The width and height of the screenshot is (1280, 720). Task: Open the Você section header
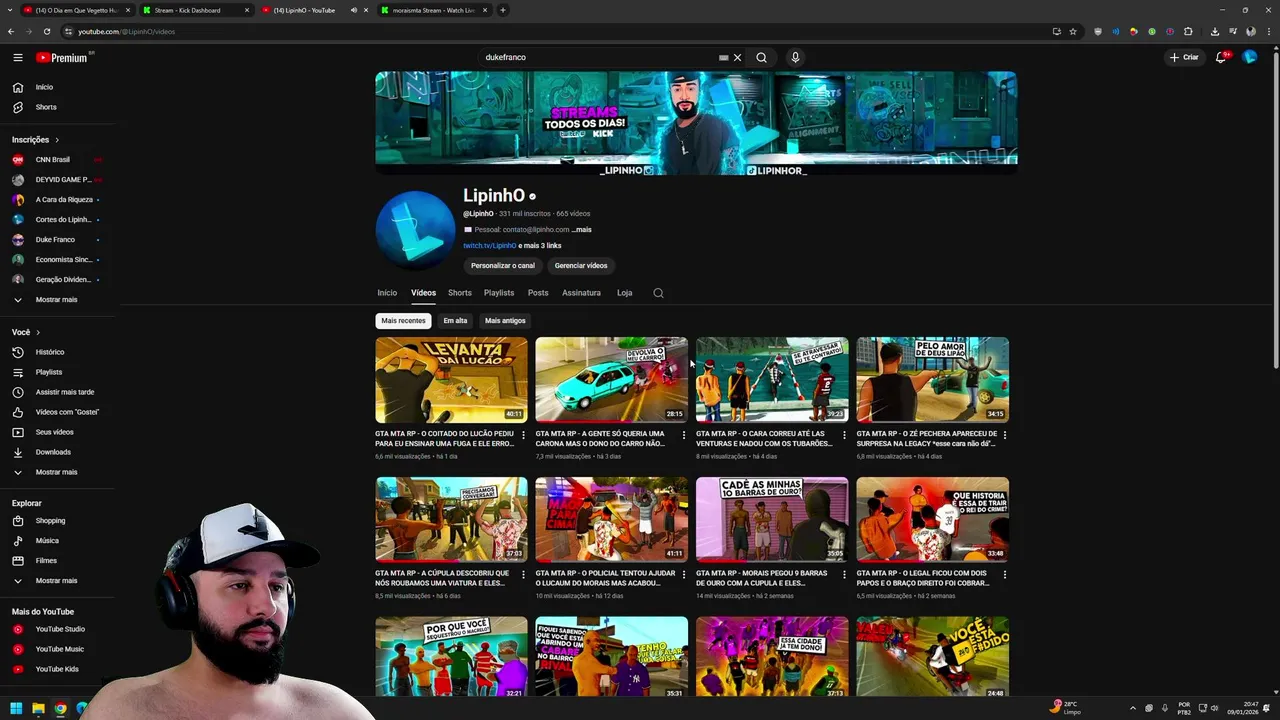26,332
